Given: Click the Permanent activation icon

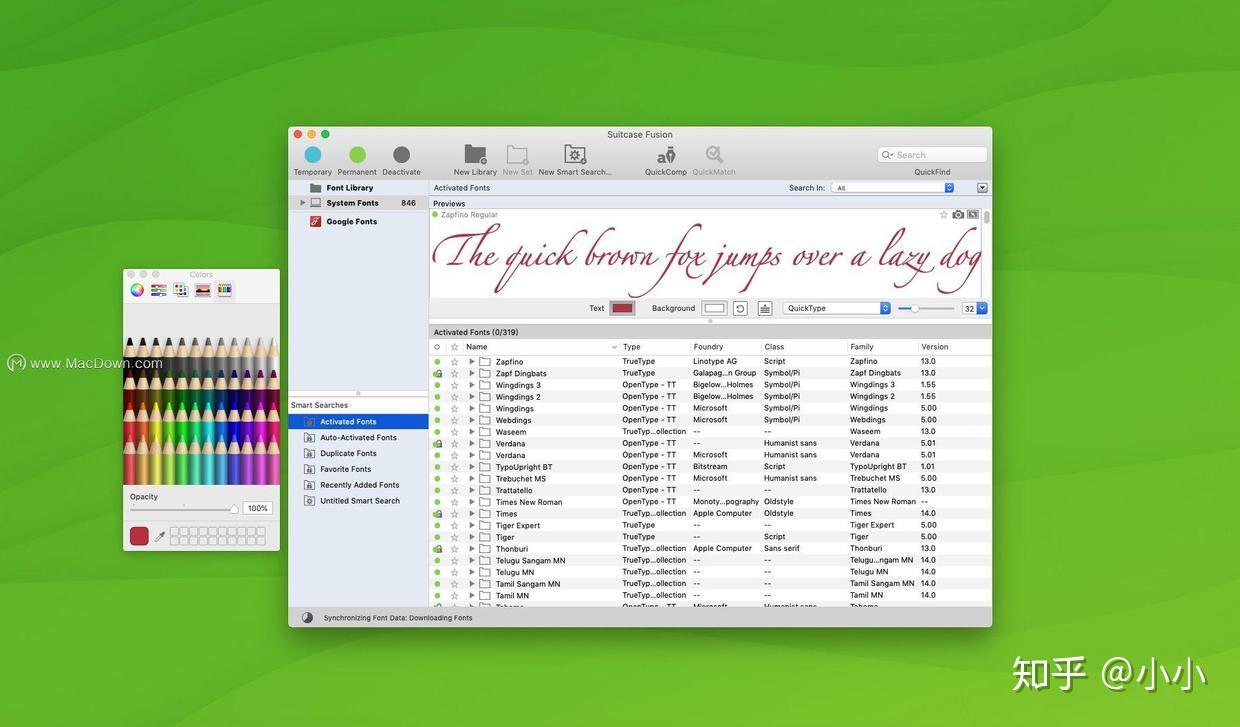Looking at the screenshot, I should [x=357, y=154].
